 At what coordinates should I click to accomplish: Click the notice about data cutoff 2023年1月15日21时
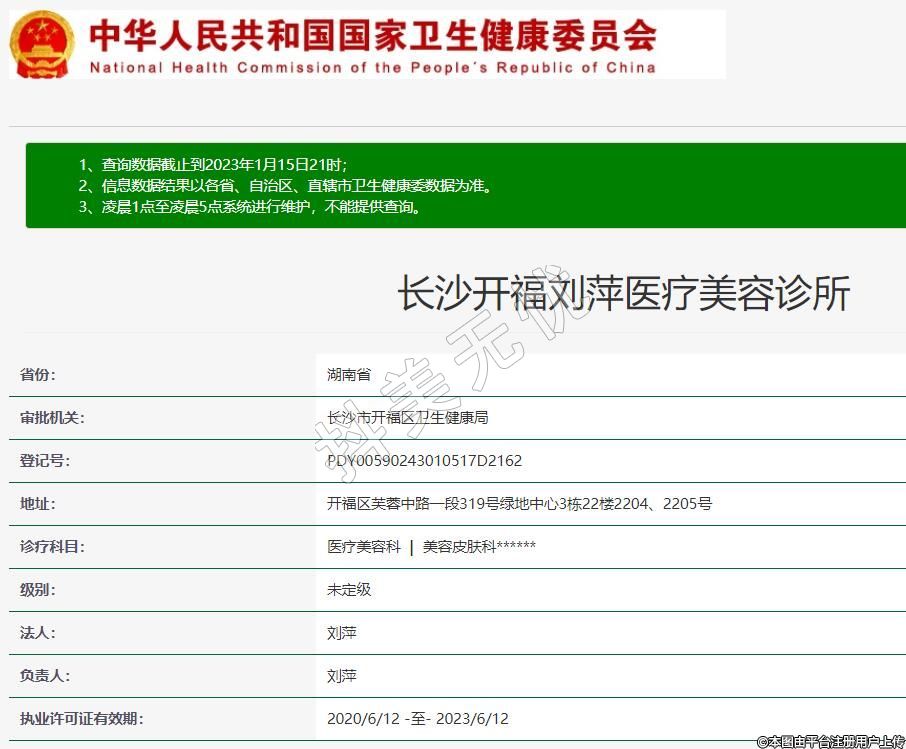click(212, 164)
